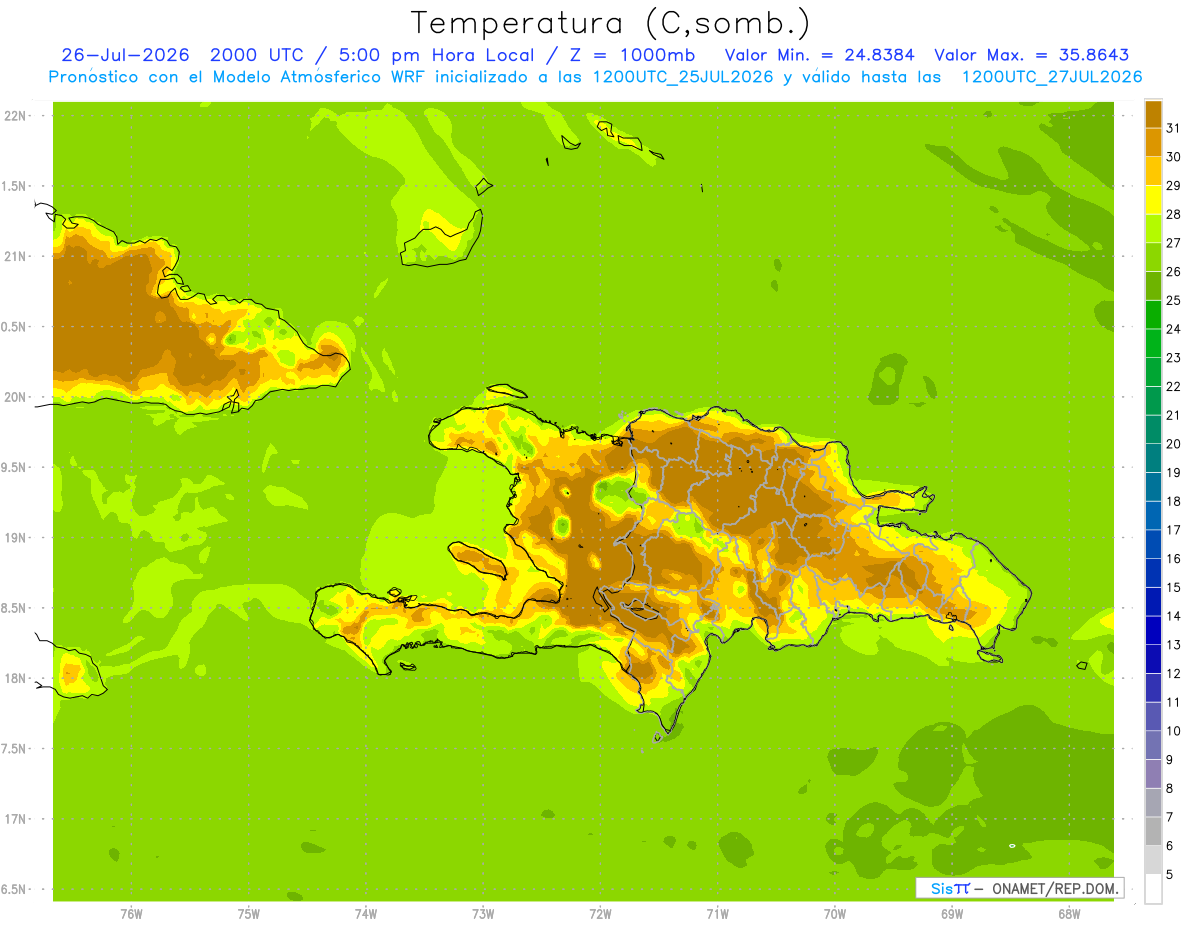Click colorbar swatch between 13 and 14
This screenshot has width=1200, height=927.
click(x=1153, y=630)
